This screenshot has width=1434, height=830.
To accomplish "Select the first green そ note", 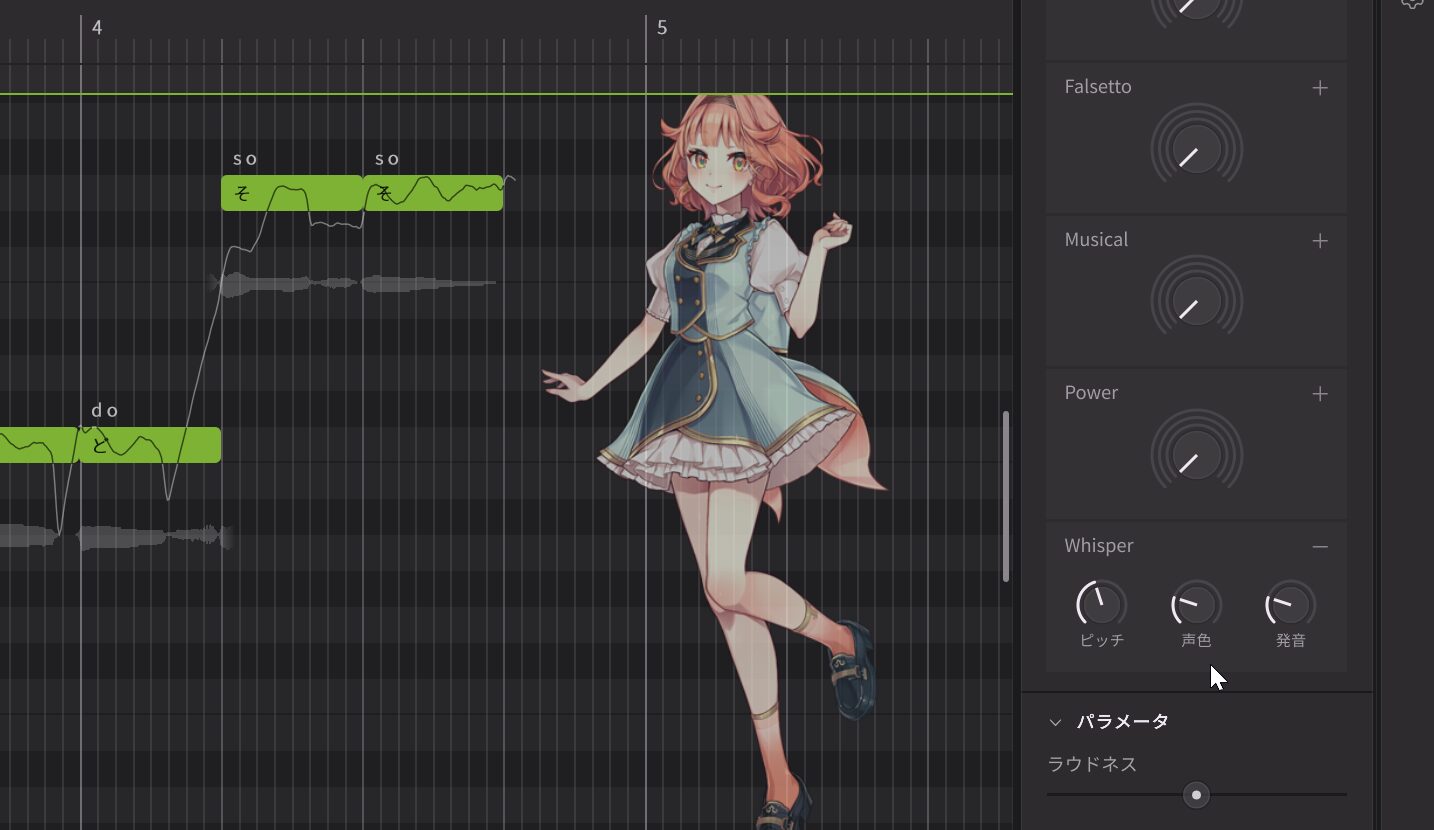I will (292, 193).
